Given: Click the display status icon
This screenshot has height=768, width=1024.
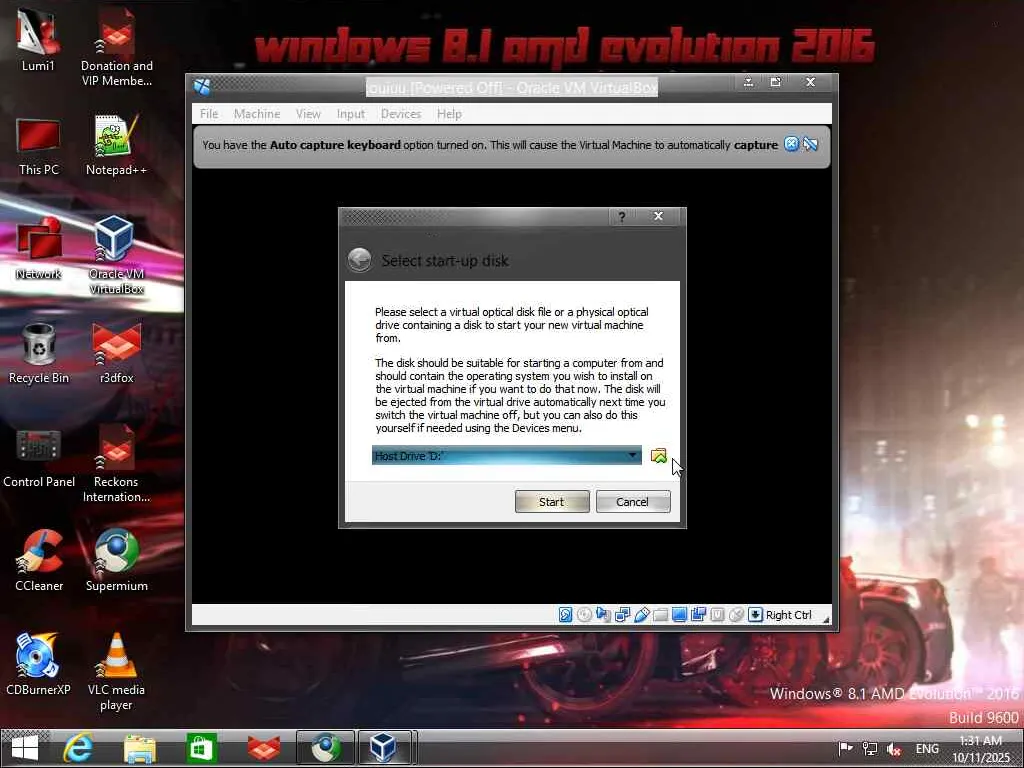Looking at the screenshot, I should point(679,615).
